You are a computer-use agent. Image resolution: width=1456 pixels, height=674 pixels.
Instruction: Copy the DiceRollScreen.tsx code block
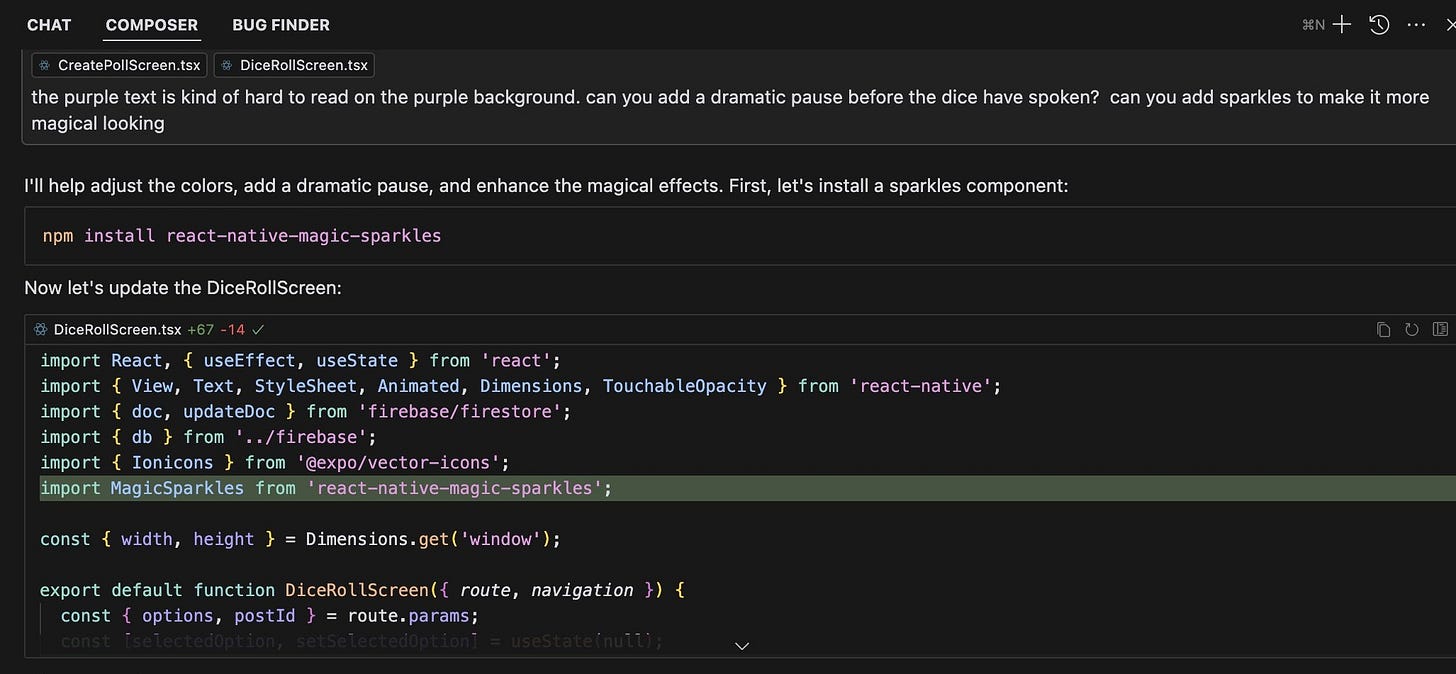coord(1384,329)
